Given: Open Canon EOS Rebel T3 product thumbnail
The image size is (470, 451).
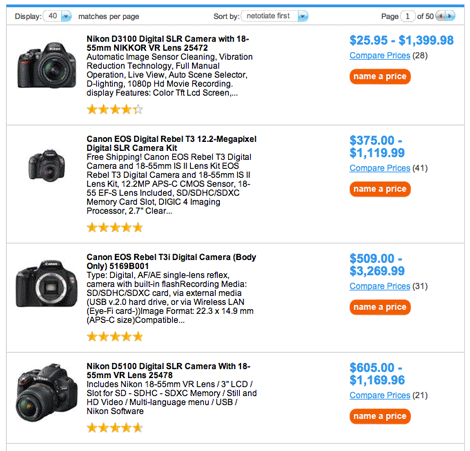Looking at the screenshot, I should click(x=47, y=165).
